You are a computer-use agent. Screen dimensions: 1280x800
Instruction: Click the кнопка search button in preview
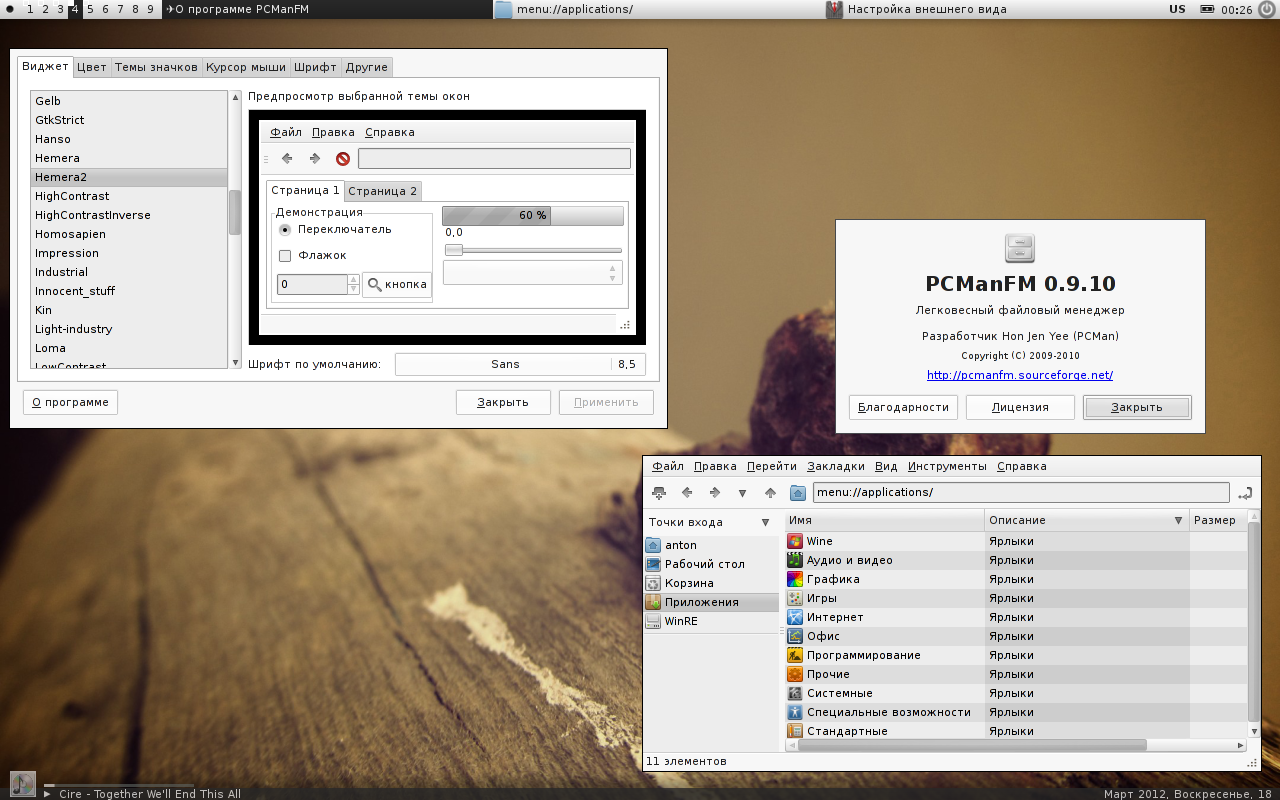[x=397, y=284]
